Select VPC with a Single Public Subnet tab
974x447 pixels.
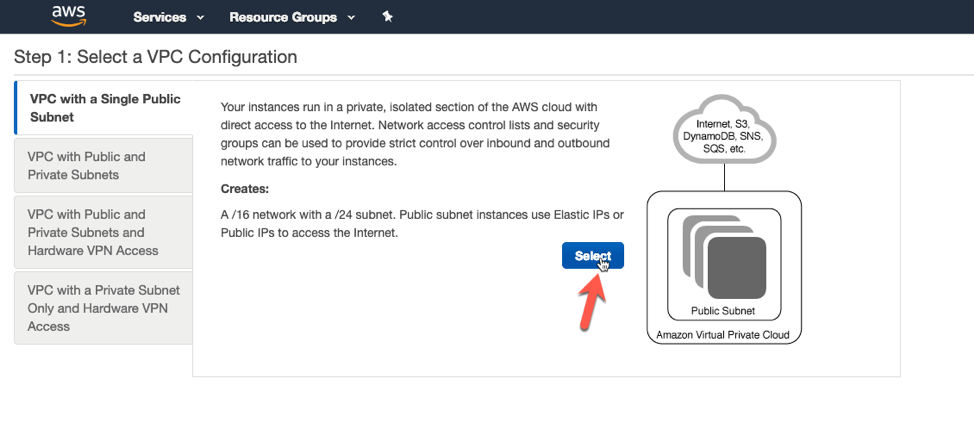[x=103, y=108]
